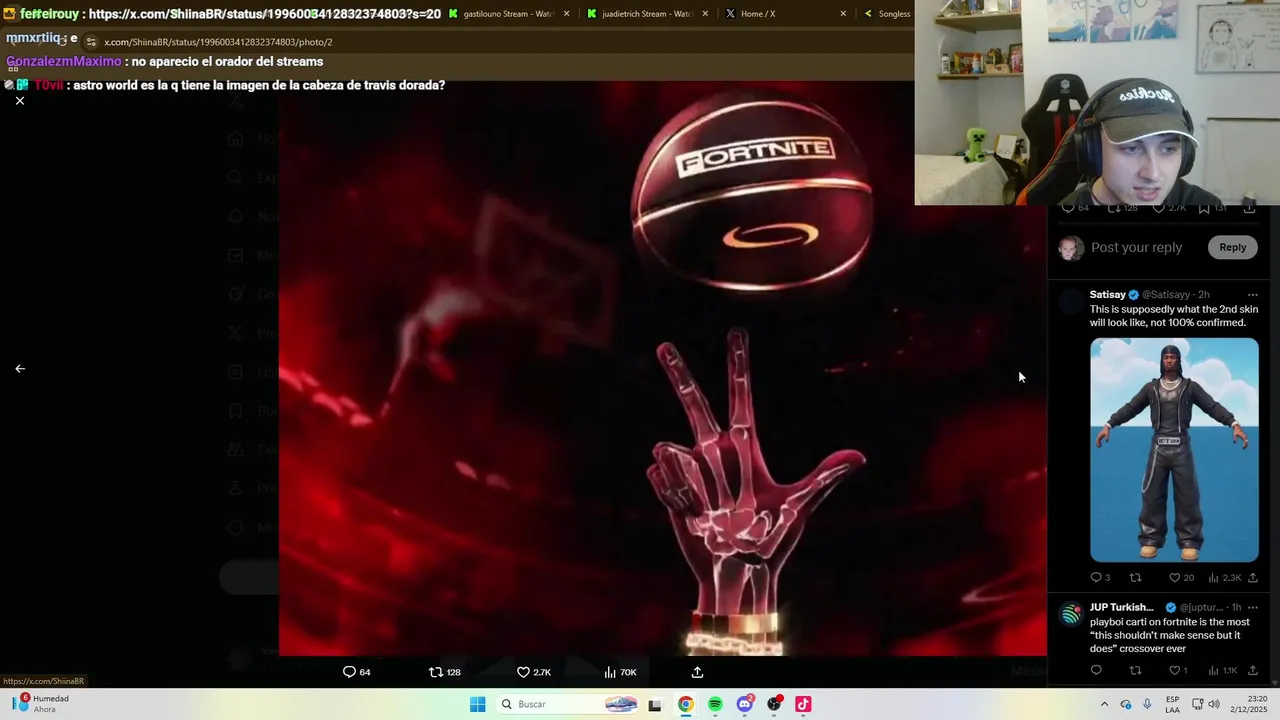Open OBS Studio taskbar icon
This screenshot has height=720, width=1280.
tap(774, 704)
